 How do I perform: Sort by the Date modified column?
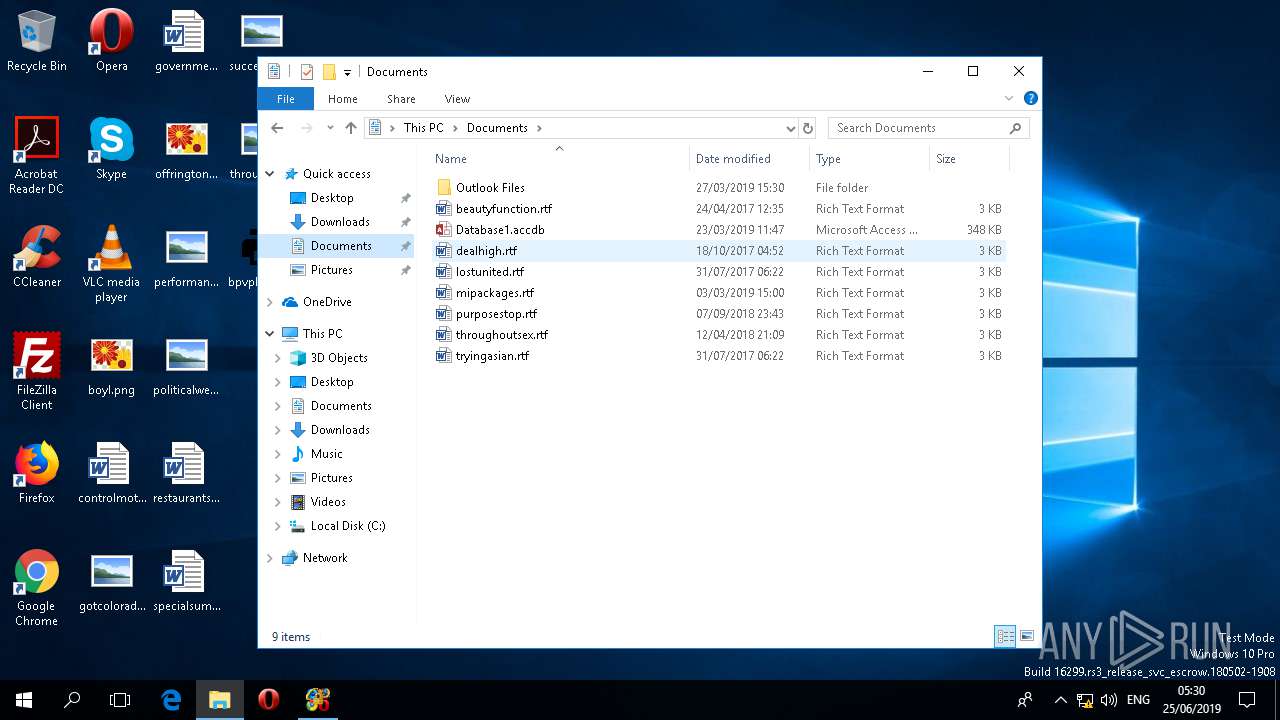(x=750, y=159)
